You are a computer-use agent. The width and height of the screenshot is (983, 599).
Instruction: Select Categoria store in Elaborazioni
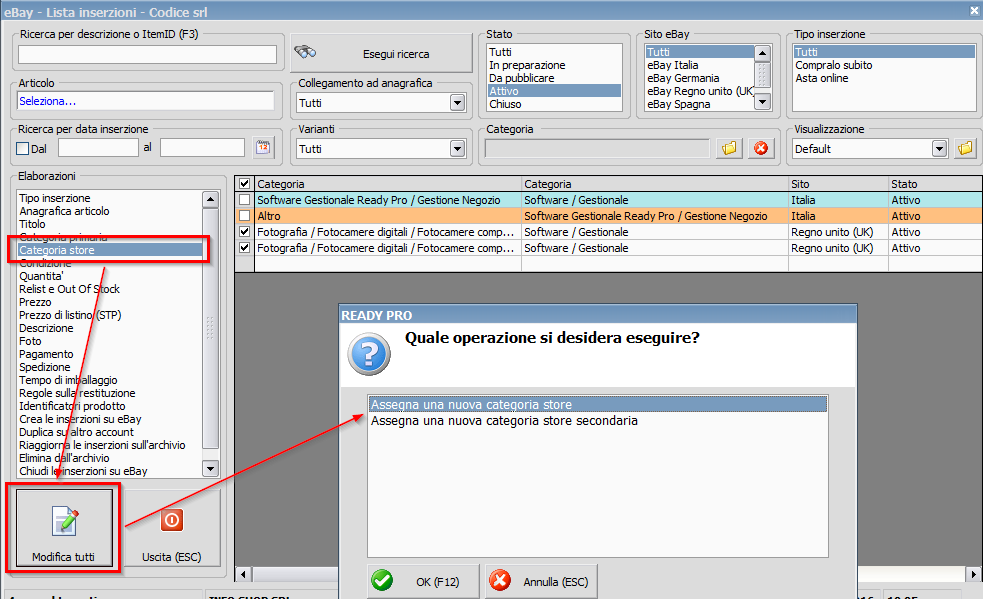pos(110,250)
